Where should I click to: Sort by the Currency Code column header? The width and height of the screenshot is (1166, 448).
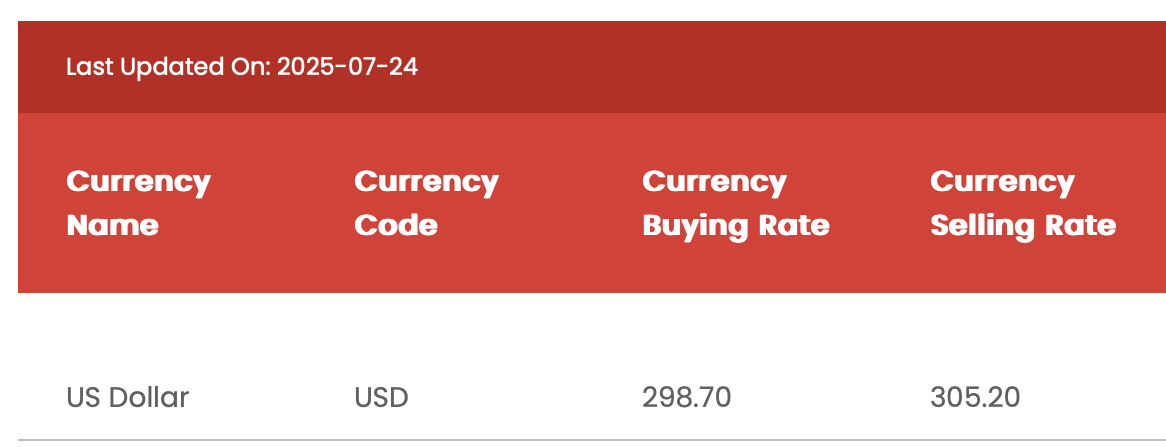tap(426, 203)
